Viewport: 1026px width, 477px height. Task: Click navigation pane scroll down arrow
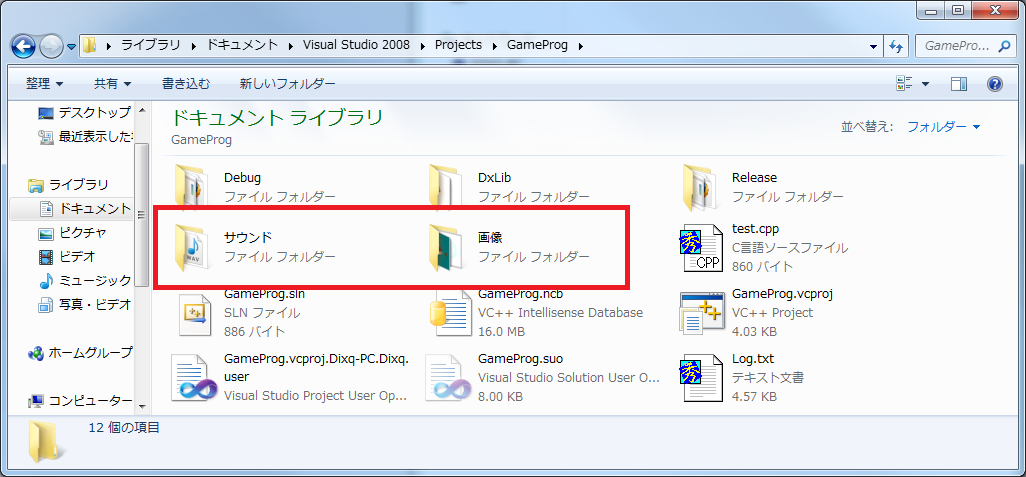point(142,406)
